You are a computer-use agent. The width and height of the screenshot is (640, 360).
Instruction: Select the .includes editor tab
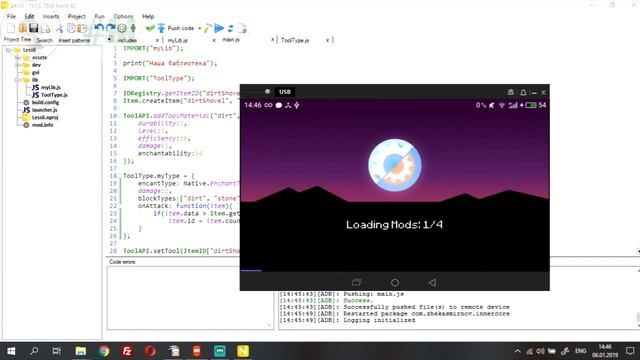click(x=127, y=40)
